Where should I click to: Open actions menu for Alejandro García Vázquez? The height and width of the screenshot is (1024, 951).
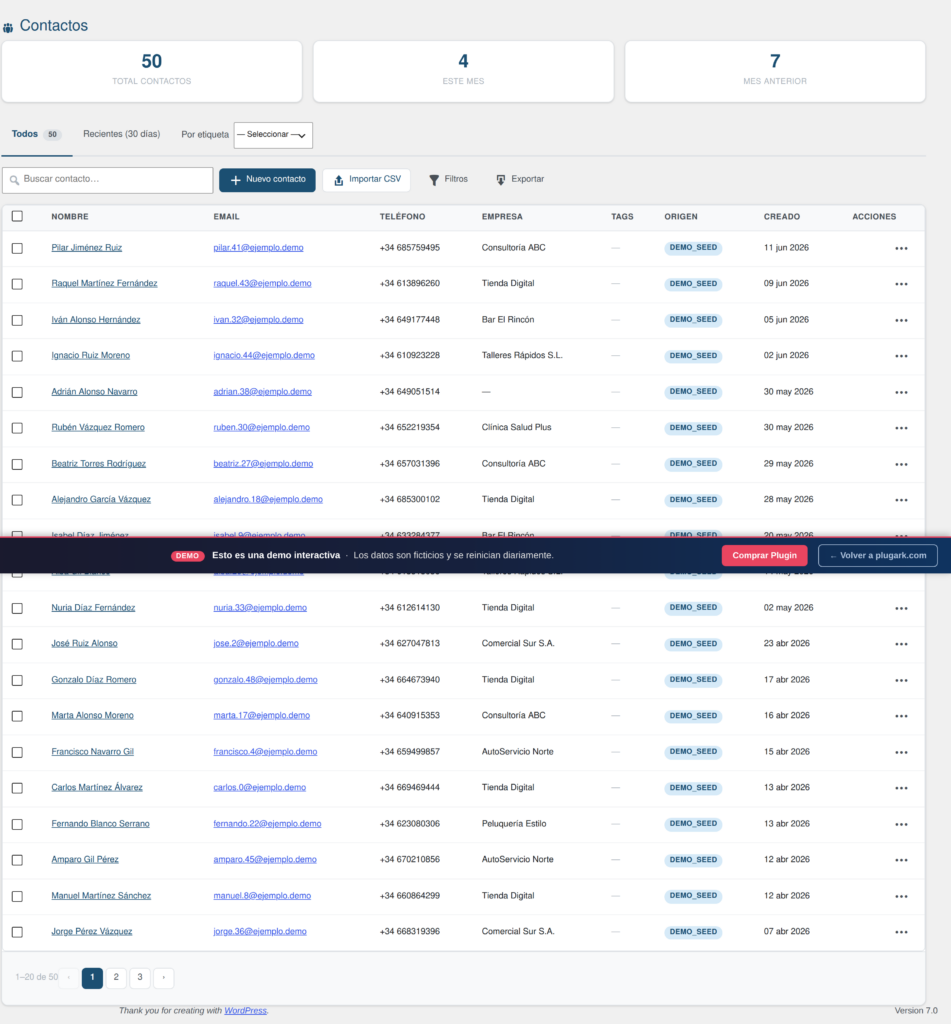[901, 500]
